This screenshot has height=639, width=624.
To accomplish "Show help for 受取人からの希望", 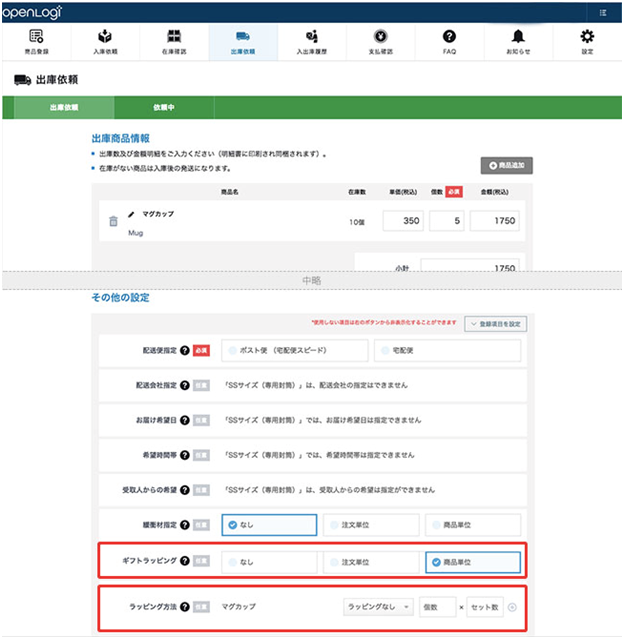I will point(185,490).
